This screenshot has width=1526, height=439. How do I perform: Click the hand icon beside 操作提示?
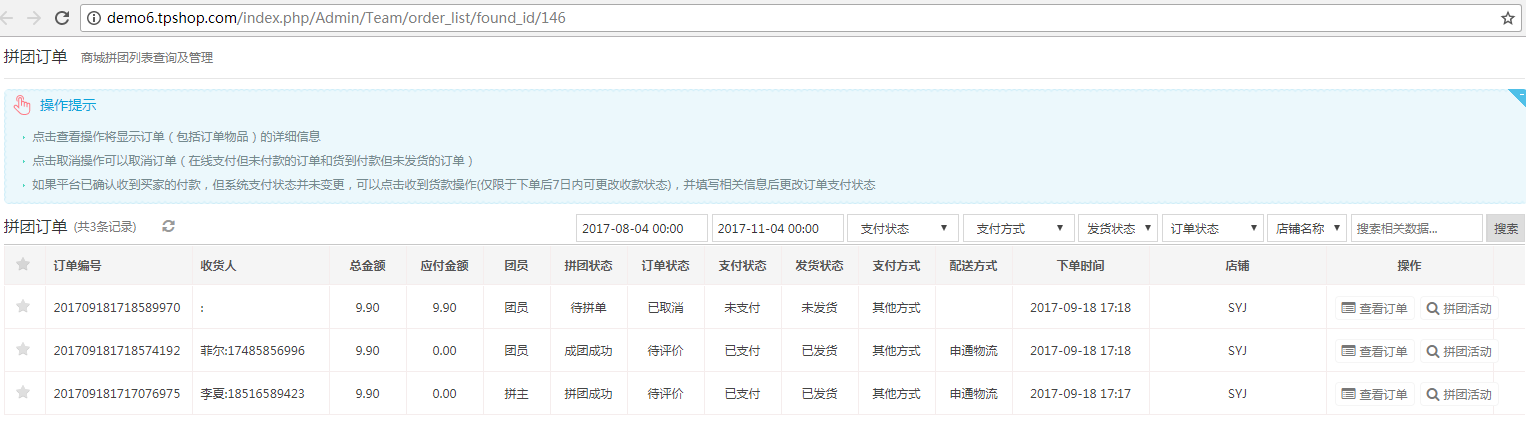[23, 106]
